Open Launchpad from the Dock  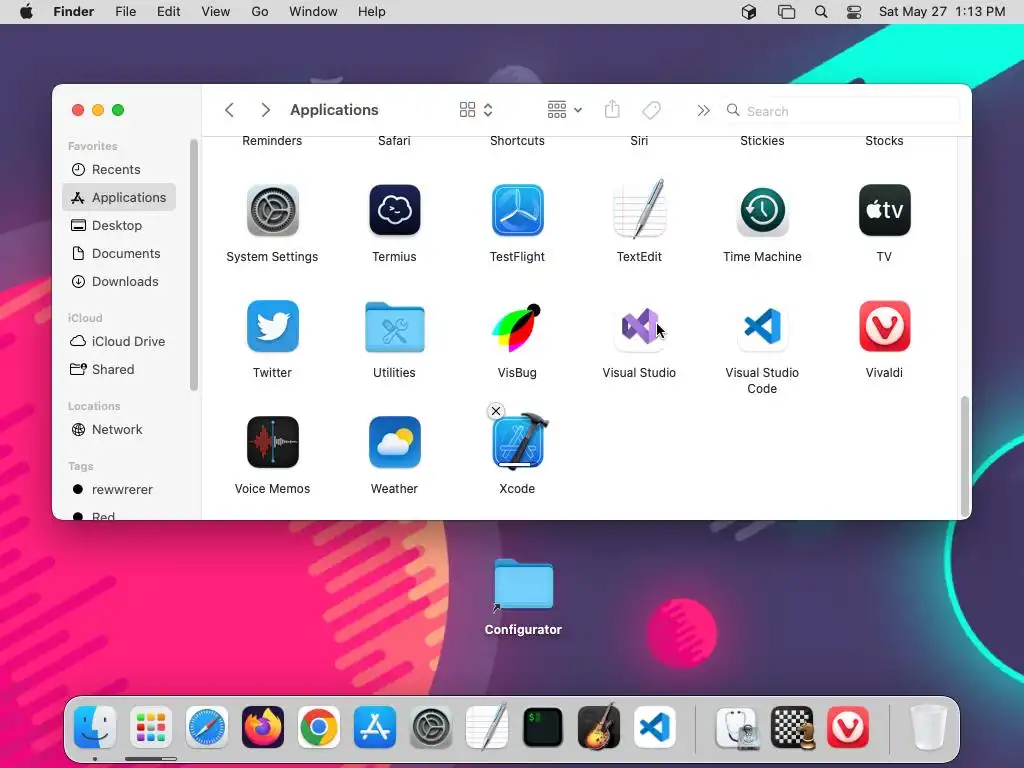[151, 727]
